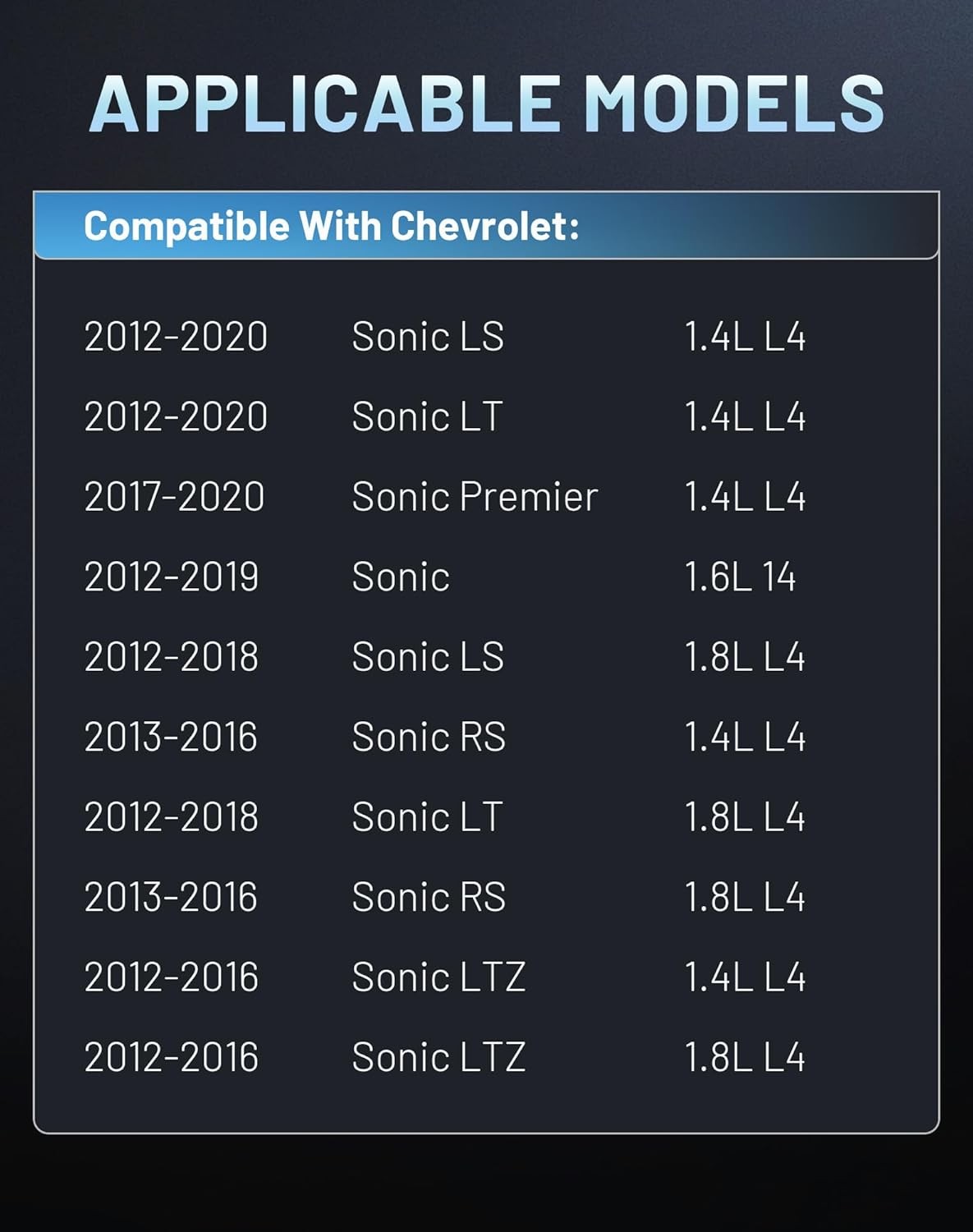Click the 1.4L L4 engine for Sonic Premier
The width and height of the screenshot is (973, 1232).
745,497
